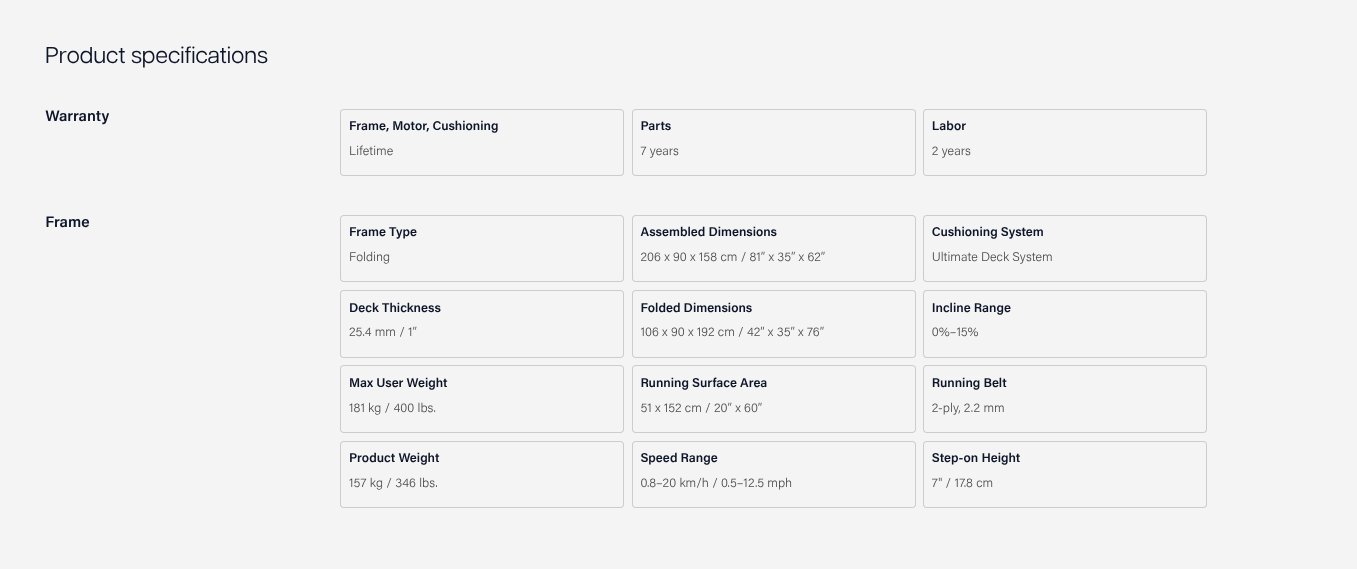The width and height of the screenshot is (1357, 569).
Task: Select the Max User Weight card
Action: 481,398
